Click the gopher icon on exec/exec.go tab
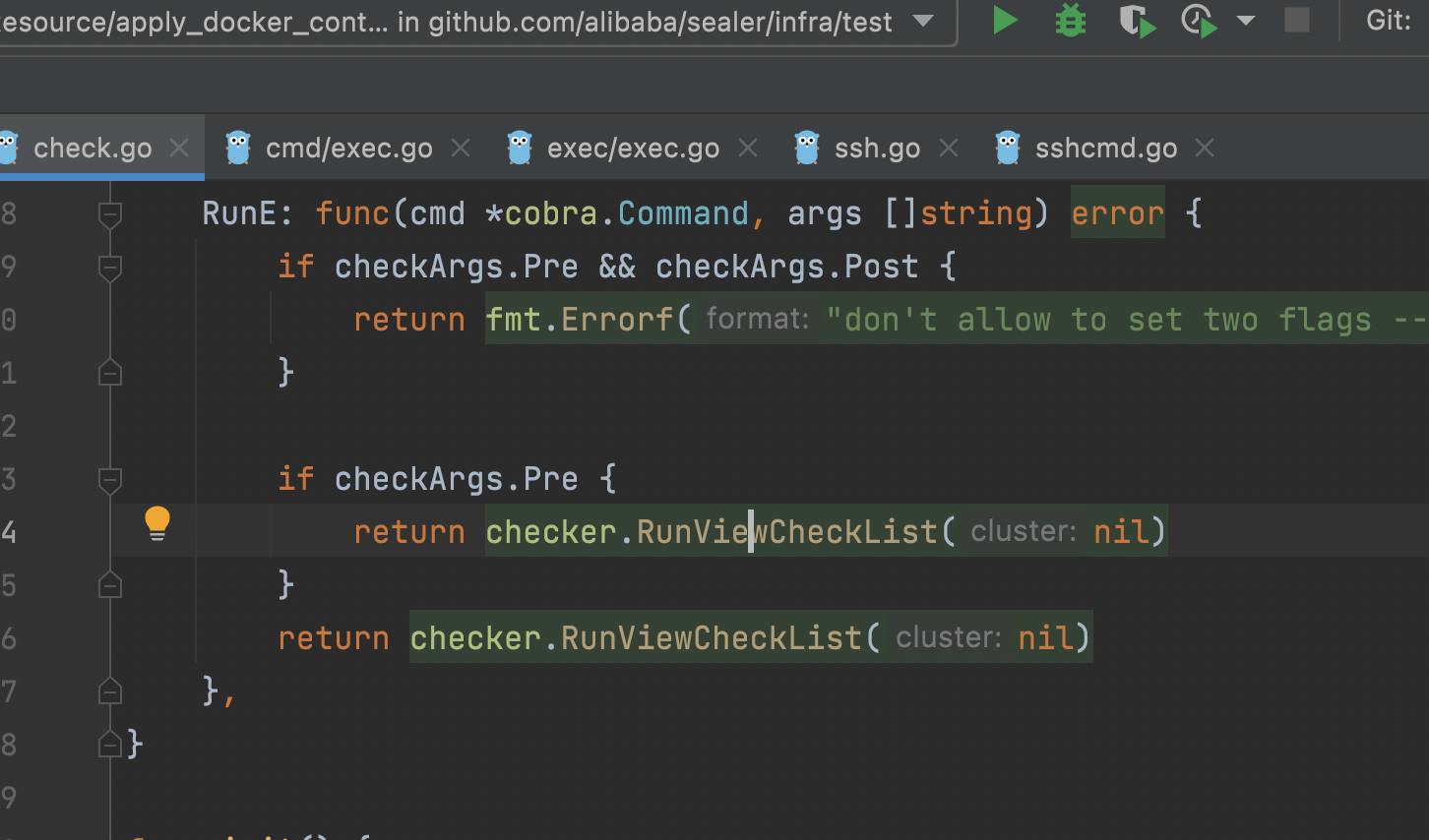Image resolution: width=1429 pixels, height=840 pixels. [520, 148]
